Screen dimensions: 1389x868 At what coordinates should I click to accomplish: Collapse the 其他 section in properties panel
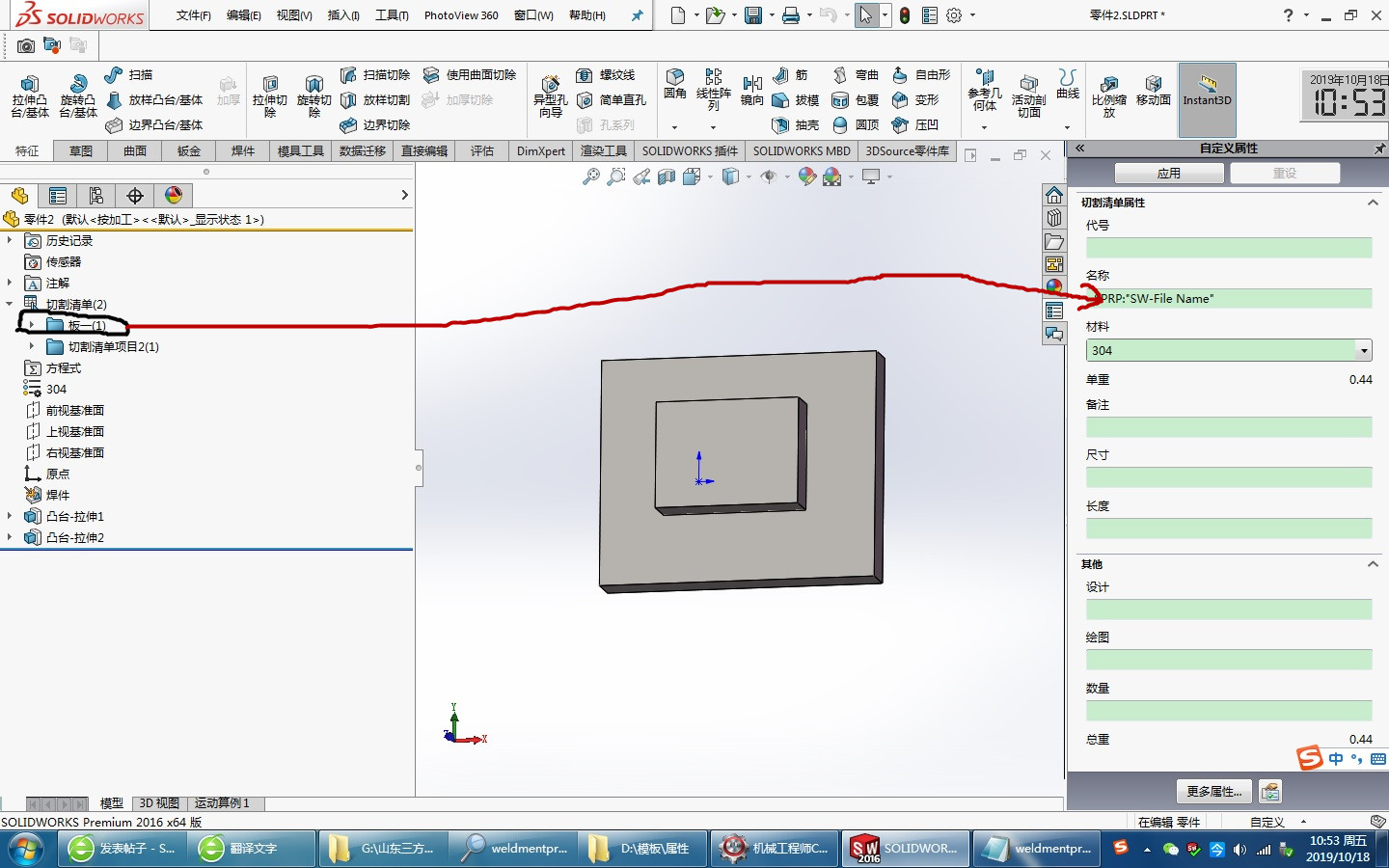[1373, 564]
